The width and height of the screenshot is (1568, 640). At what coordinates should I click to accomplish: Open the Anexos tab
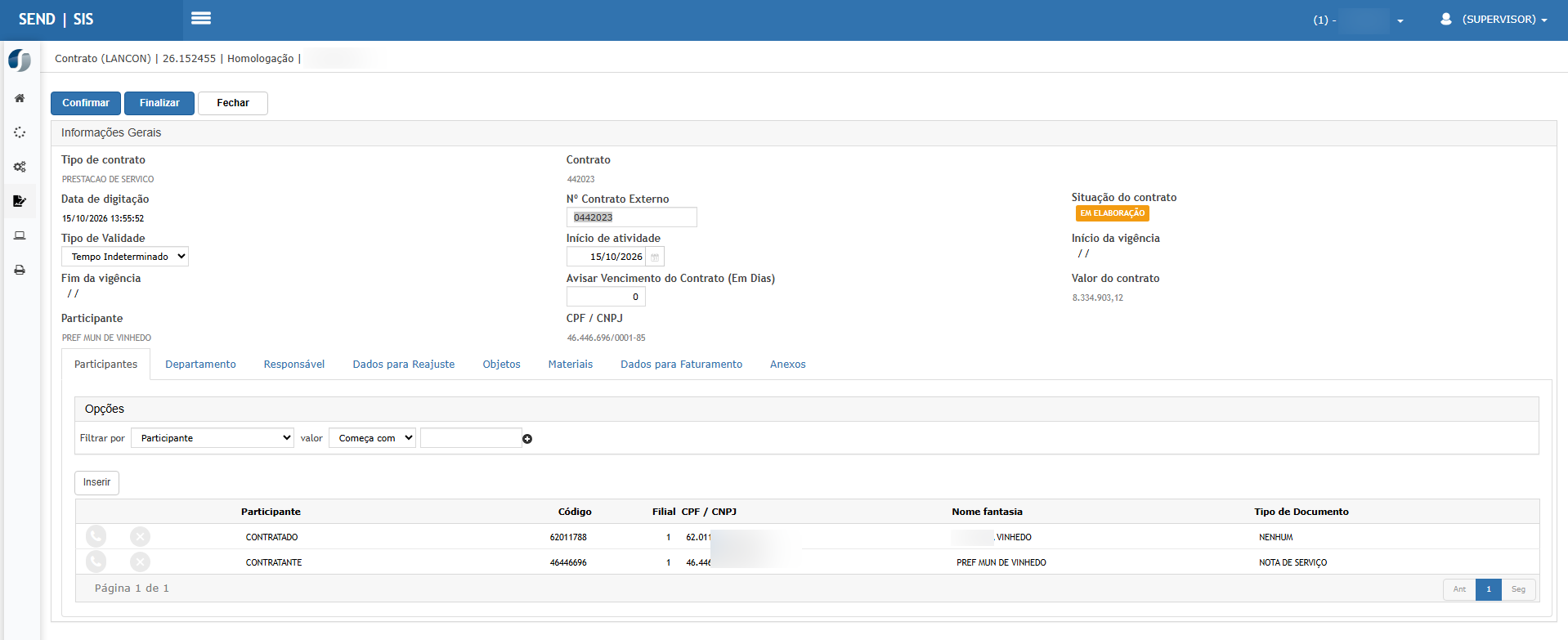788,365
